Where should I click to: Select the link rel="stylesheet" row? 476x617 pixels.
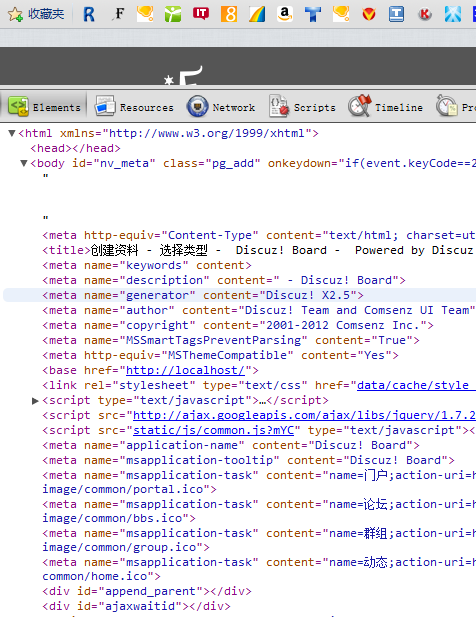click(259, 385)
